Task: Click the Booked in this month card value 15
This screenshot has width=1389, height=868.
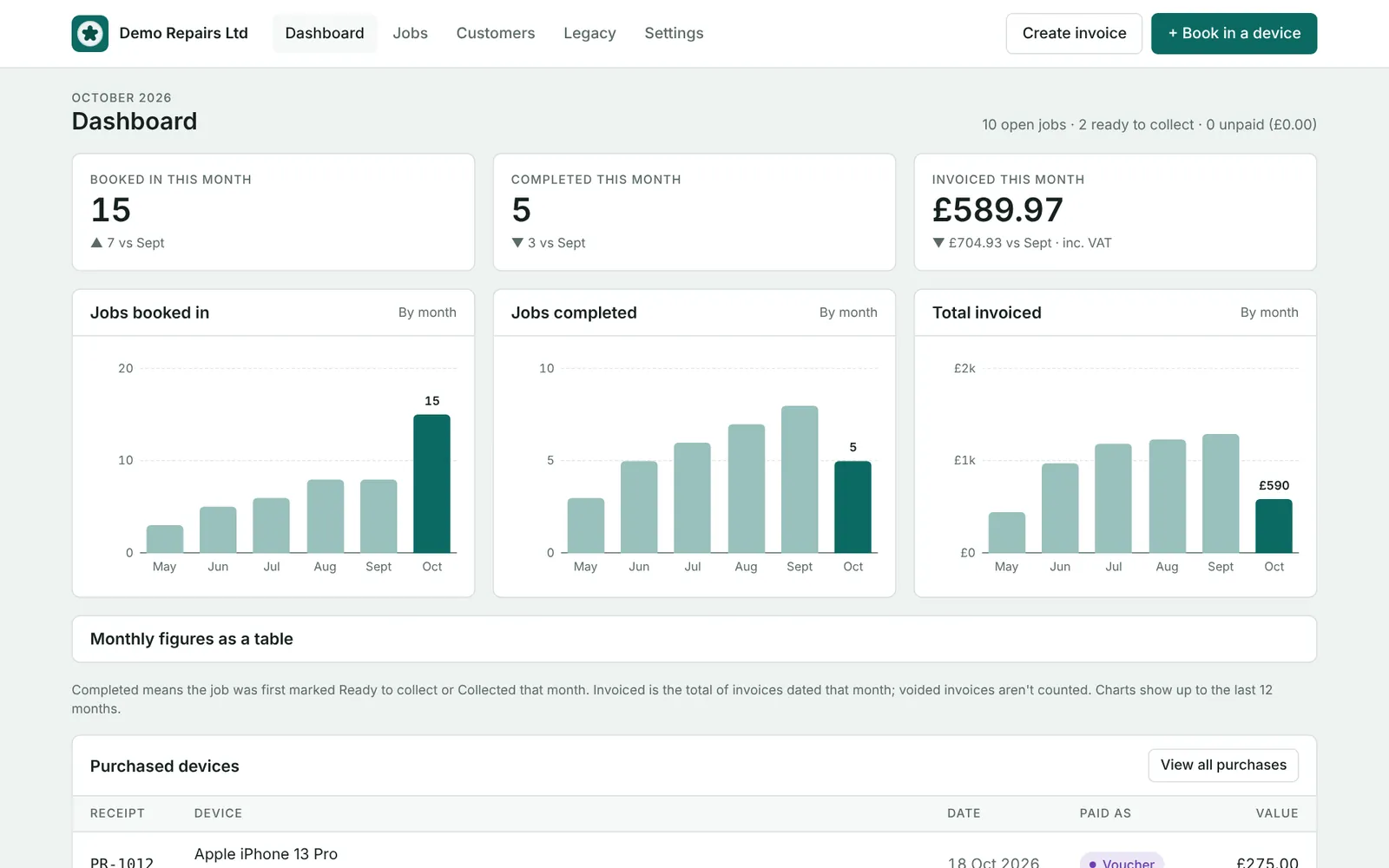Action: click(111, 210)
